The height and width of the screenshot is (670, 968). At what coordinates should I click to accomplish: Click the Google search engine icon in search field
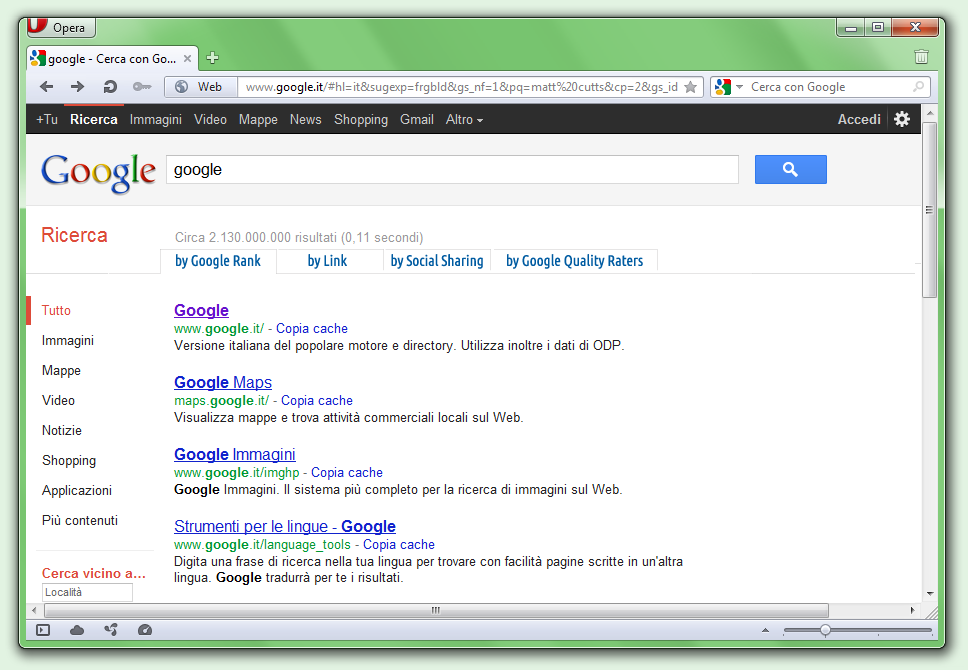coord(723,87)
